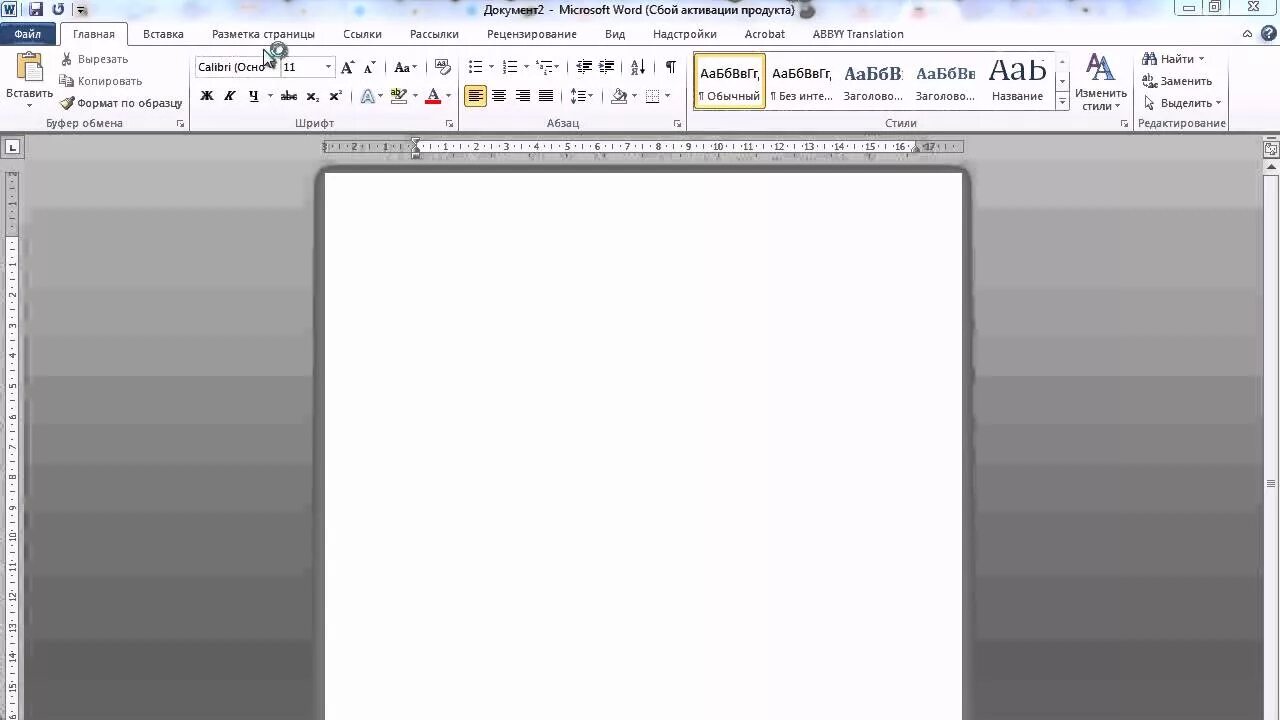Open the Абзац dialog launcher
1280x720 pixels.
tap(678, 124)
